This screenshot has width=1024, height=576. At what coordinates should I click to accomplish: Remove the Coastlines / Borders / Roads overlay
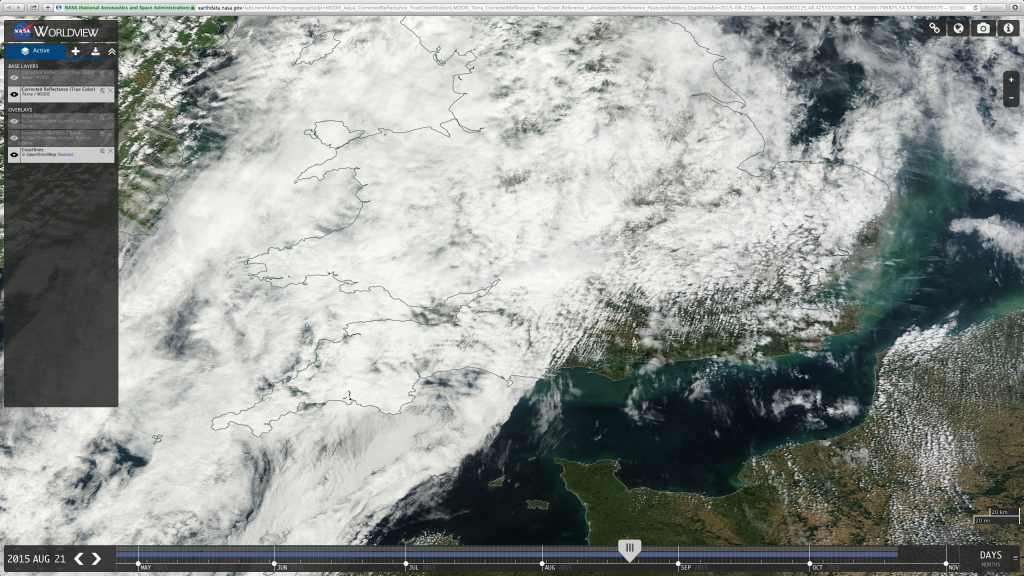(110, 135)
